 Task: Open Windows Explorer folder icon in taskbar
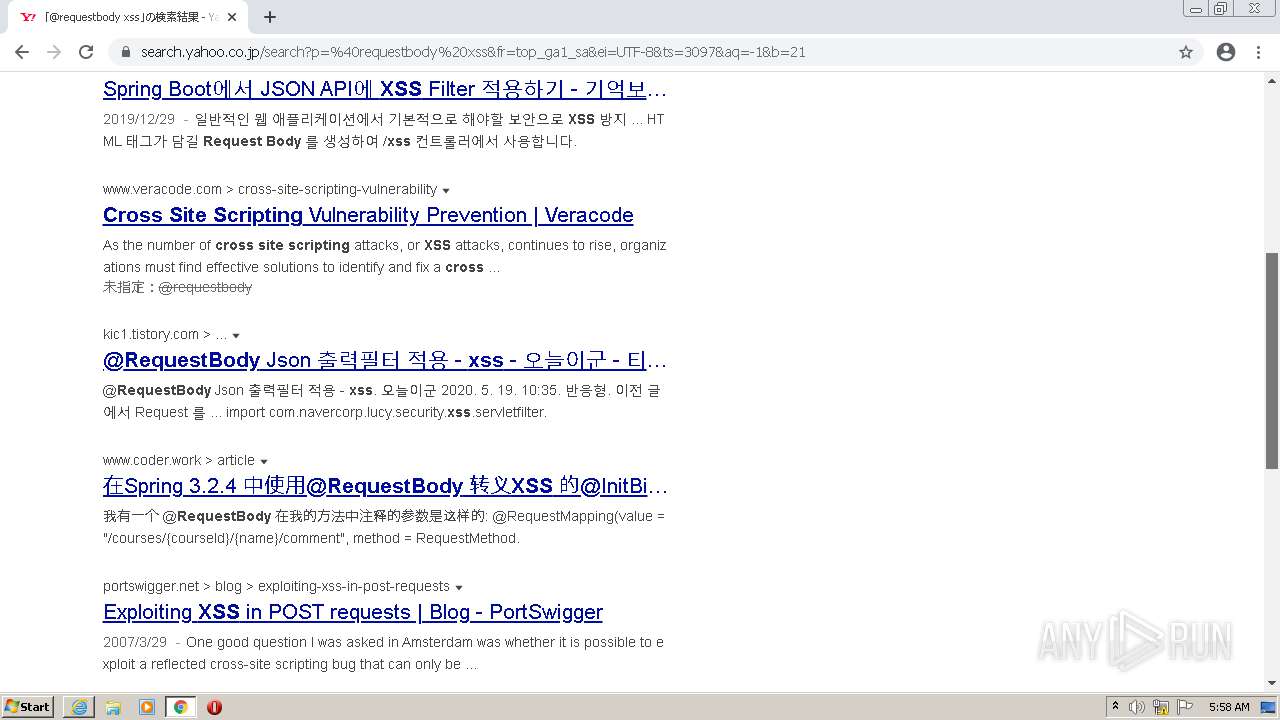(x=113, y=707)
